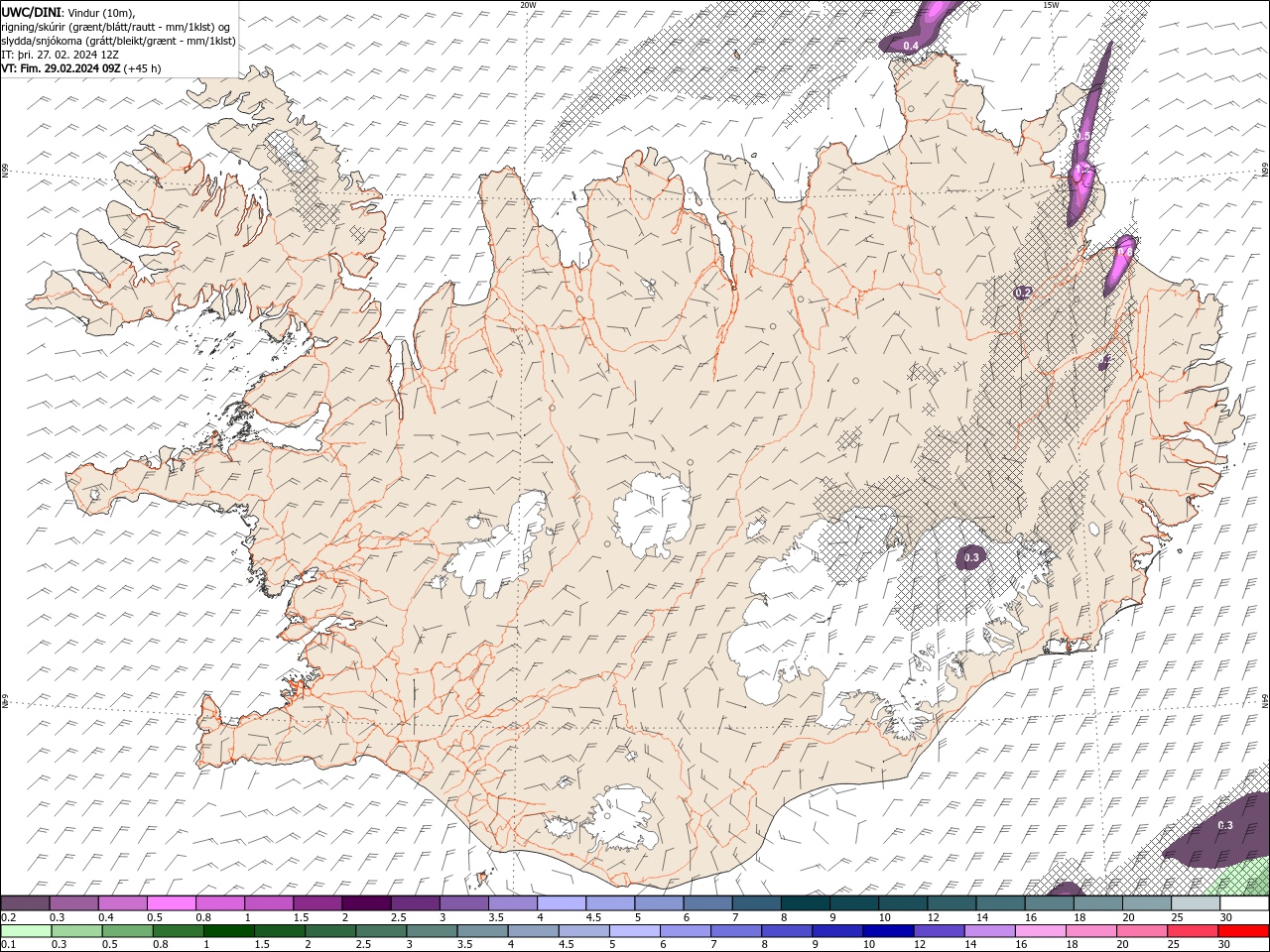The height and width of the screenshot is (952, 1270).
Task: Select the light pink swatch labeled 16 in lower scale
Action: (x=1040, y=931)
